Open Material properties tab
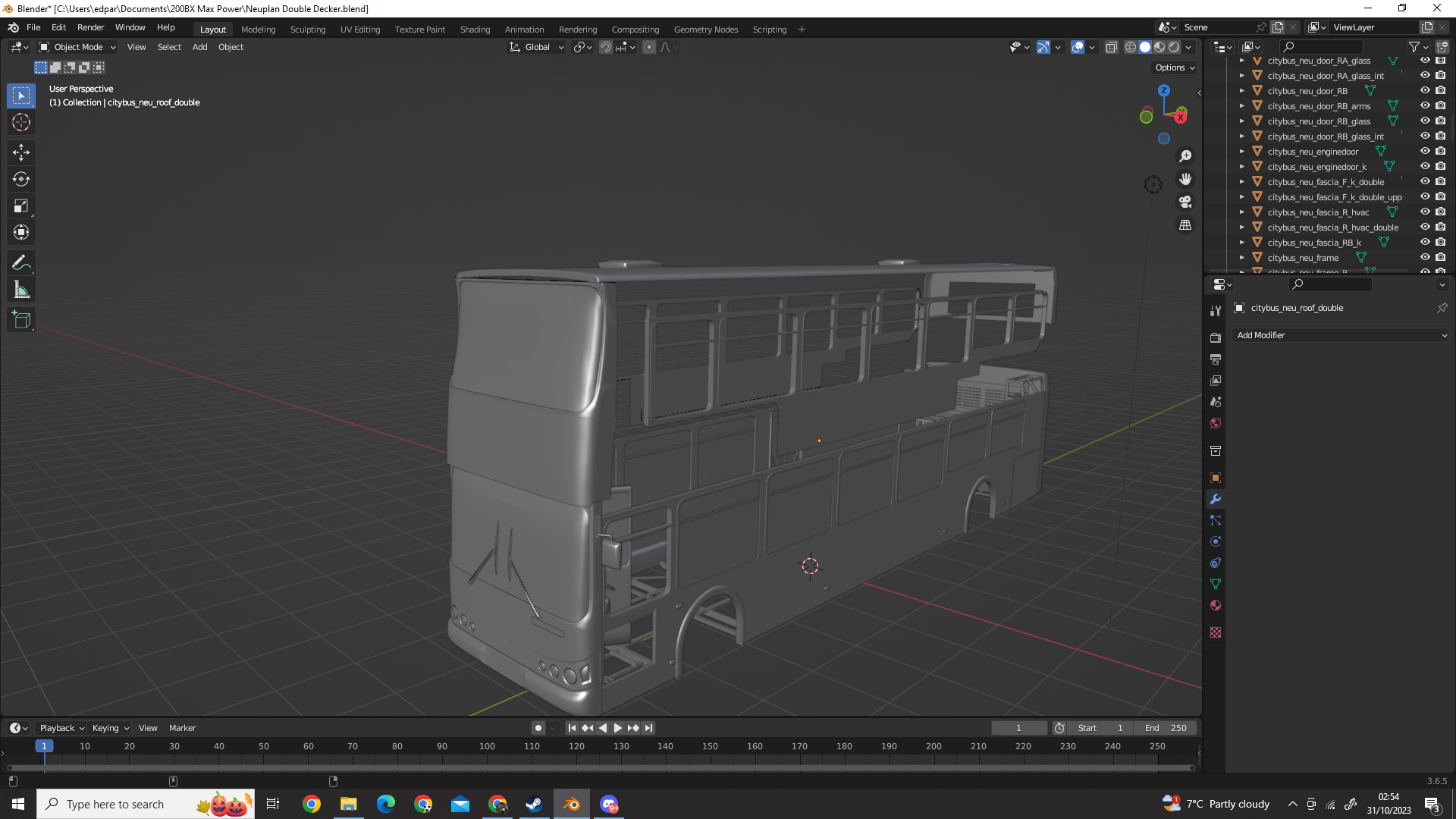The height and width of the screenshot is (819, 1456). click(x=1216, y=605)
